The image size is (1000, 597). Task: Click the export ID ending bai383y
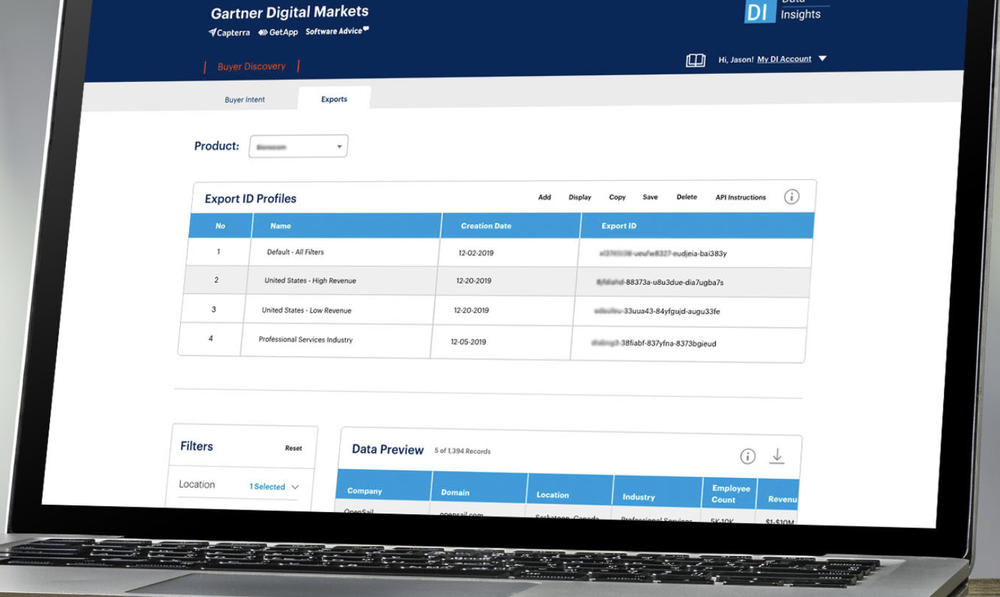tap(663, 254)
